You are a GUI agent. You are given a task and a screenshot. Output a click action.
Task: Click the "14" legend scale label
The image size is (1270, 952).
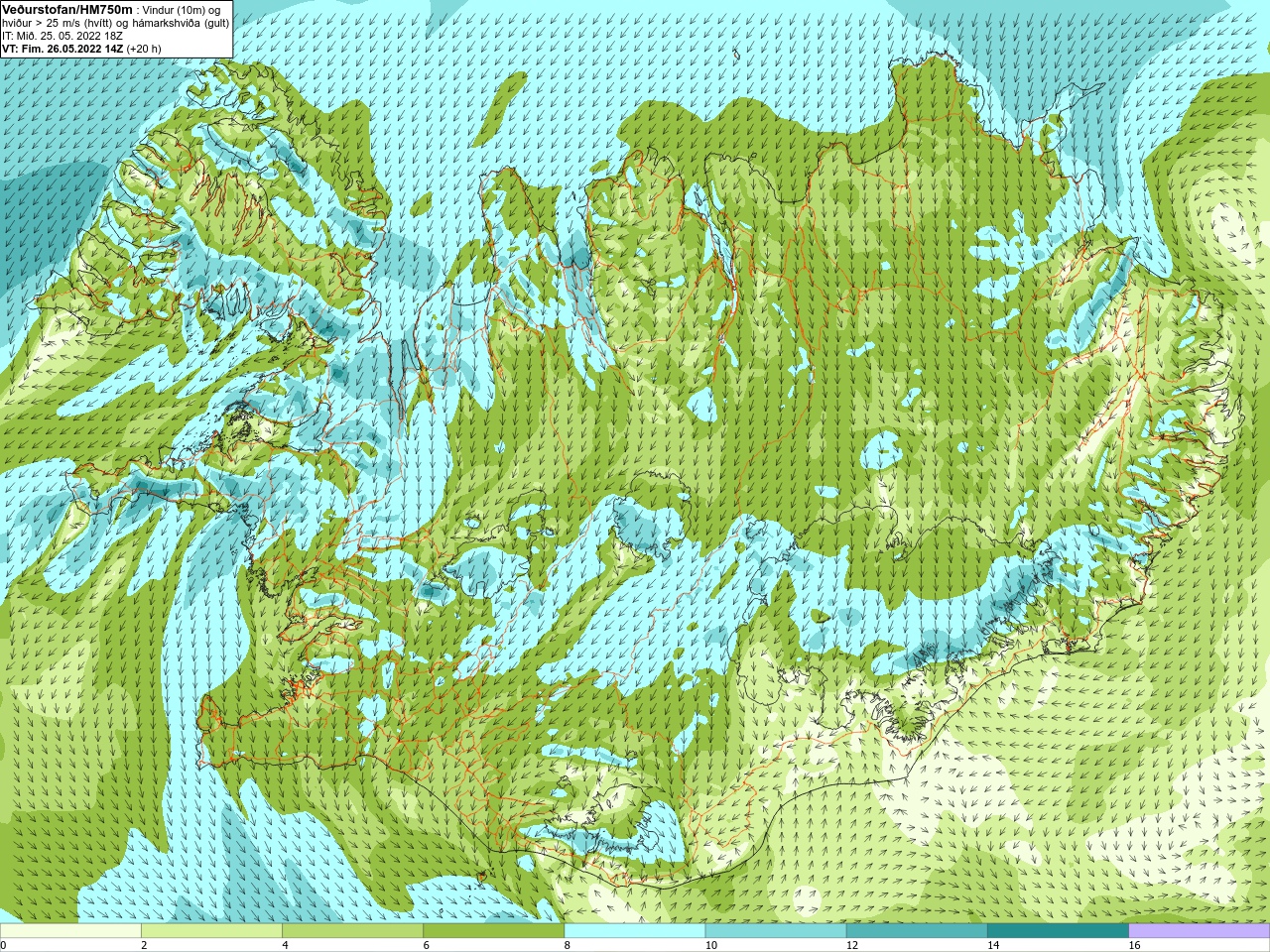993,945
